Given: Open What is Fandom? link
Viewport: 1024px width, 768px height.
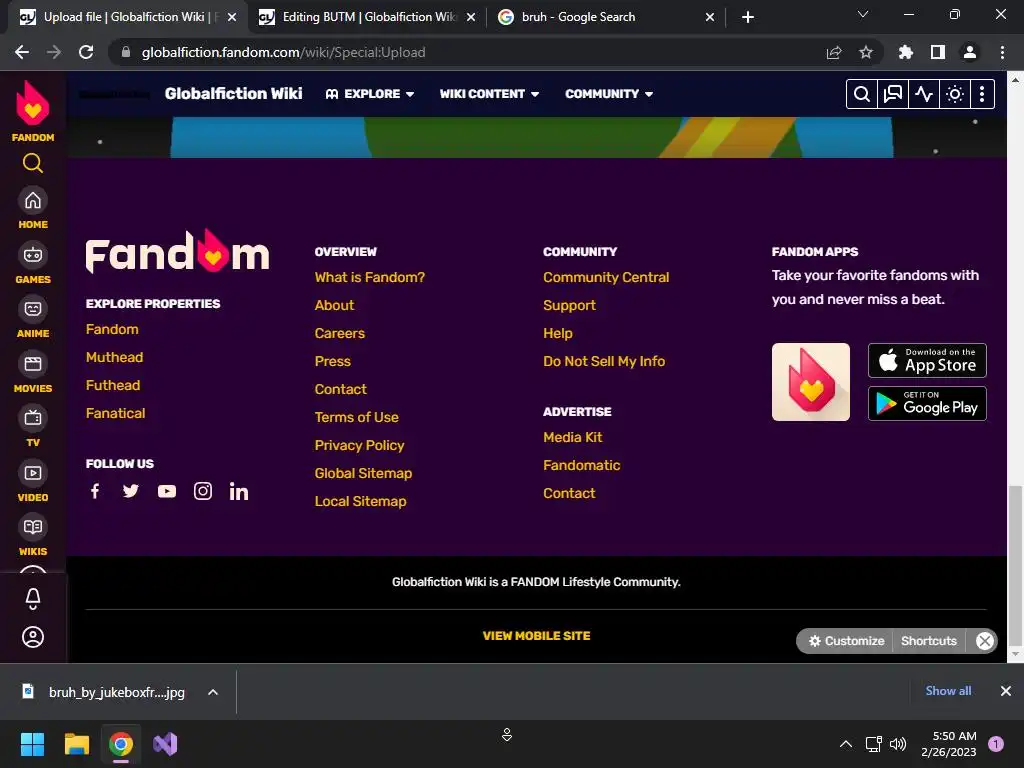Looking at the screenshot, I should [370, 278].
